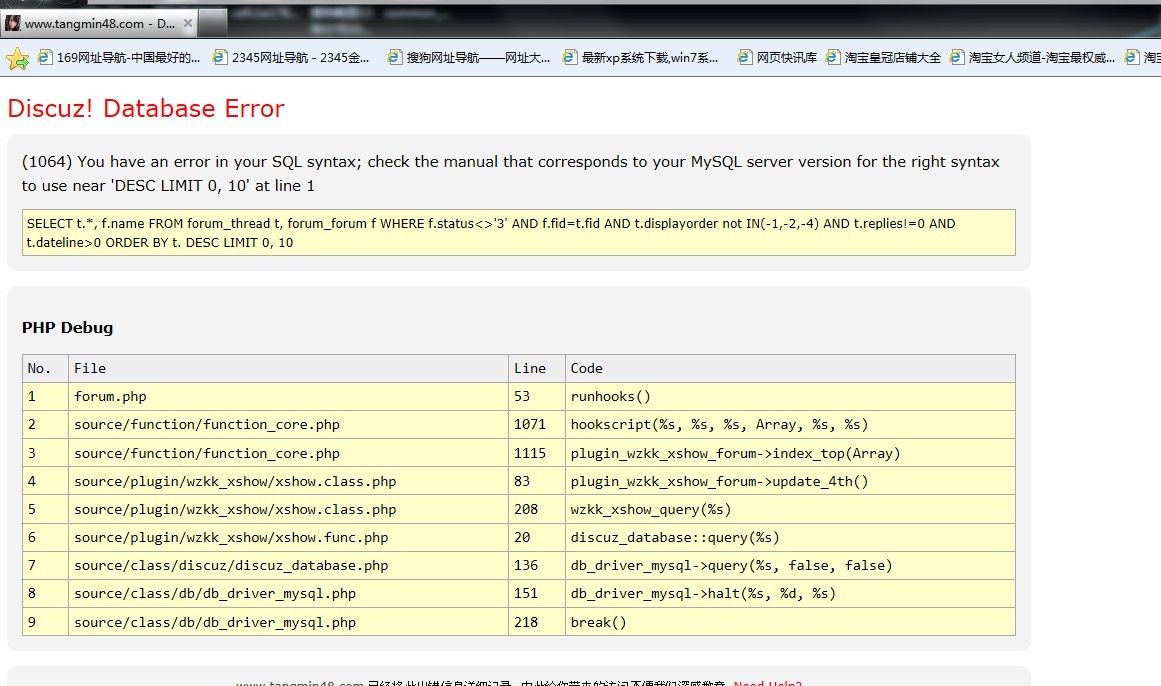
Task: Click the No. column header
Action: (45, 368)
